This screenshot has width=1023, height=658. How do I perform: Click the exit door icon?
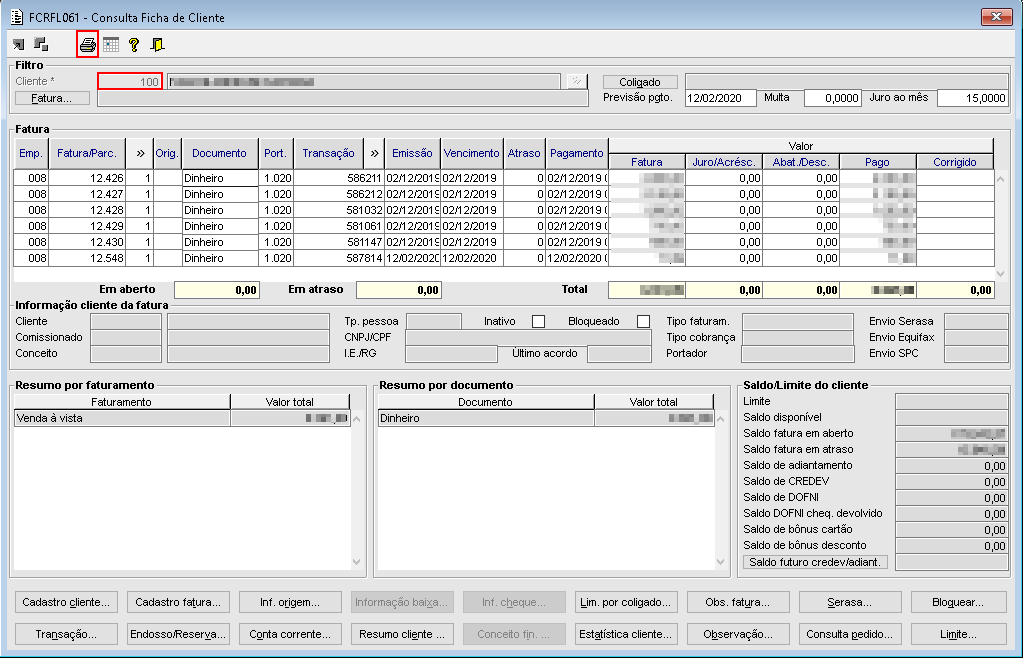[157, 44]
